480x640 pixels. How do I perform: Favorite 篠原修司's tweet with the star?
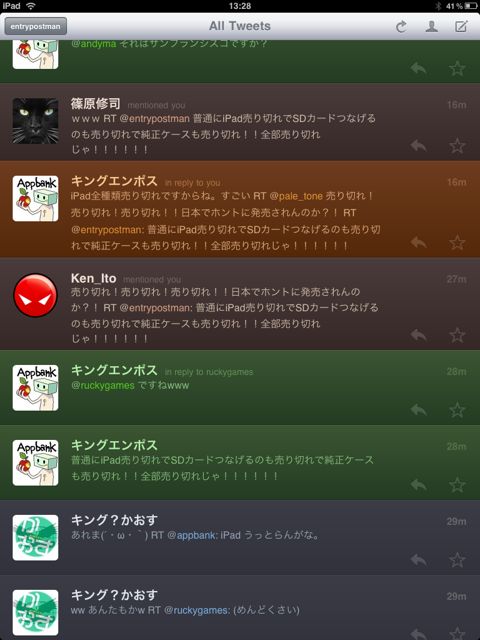click(457, 145)
